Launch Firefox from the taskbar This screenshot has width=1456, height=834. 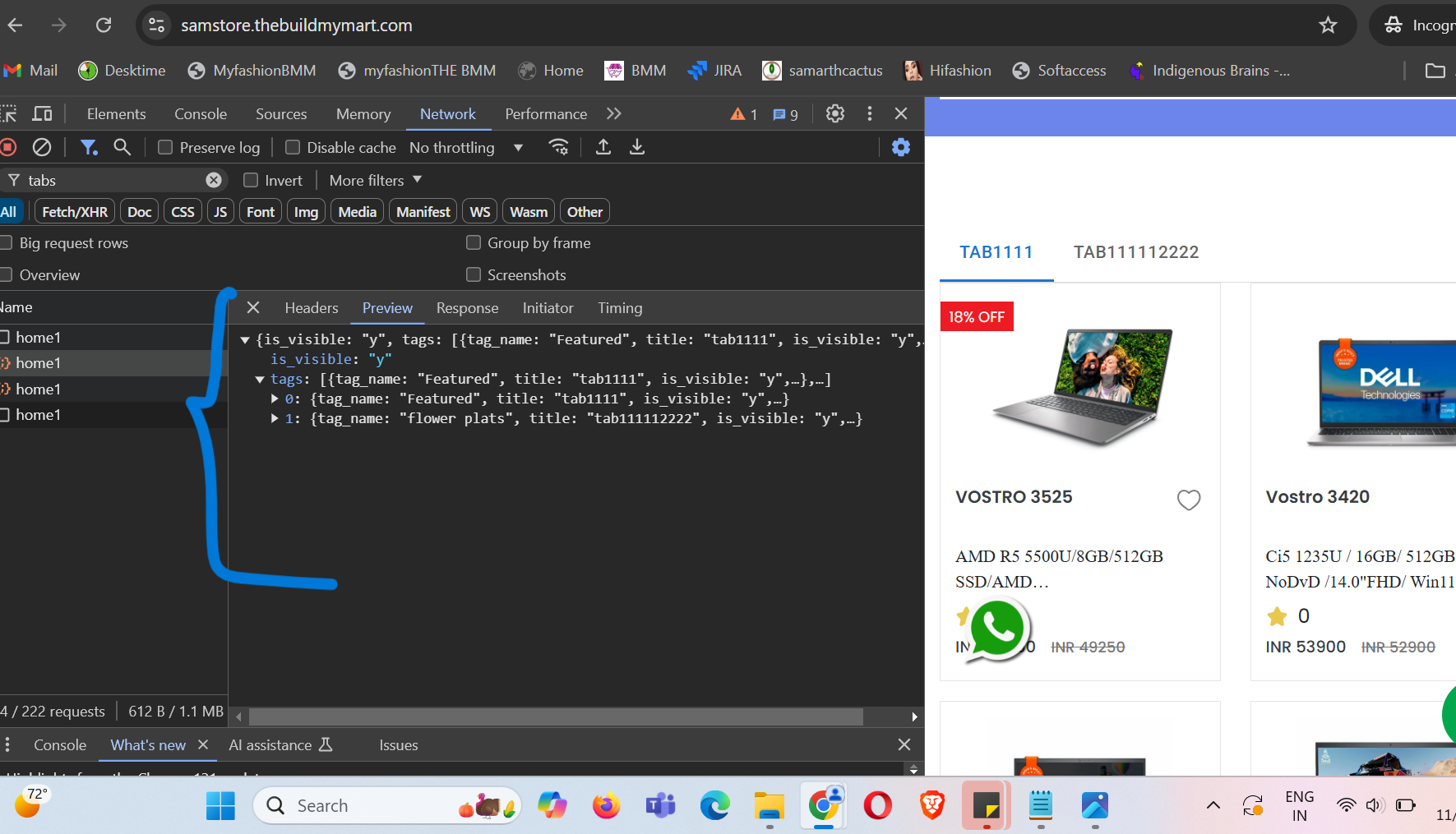pyautogui.click(x=607, y=806)
